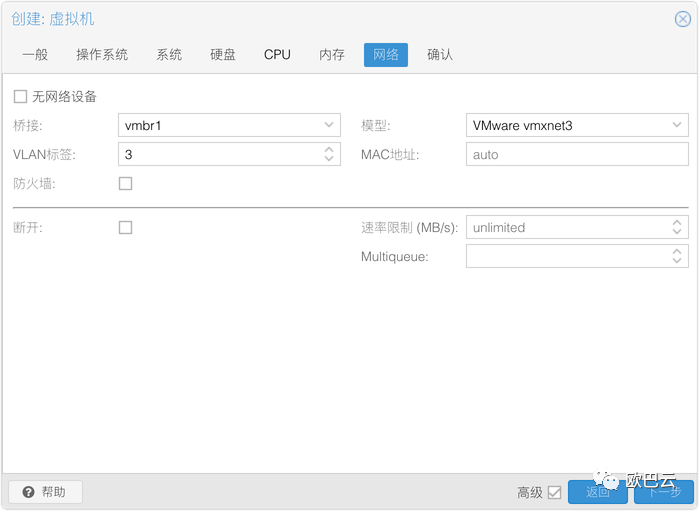
Task: Open the 模型 VMware vmxnet3 dropdown
Action: click(677, 125)
